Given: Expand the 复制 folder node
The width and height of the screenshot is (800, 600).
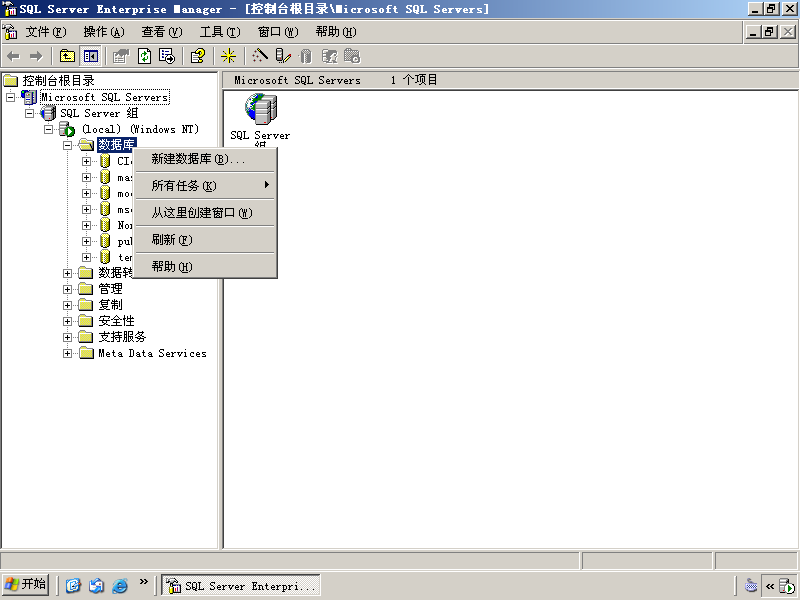Looking at the screenshot, I should (67, 305).
